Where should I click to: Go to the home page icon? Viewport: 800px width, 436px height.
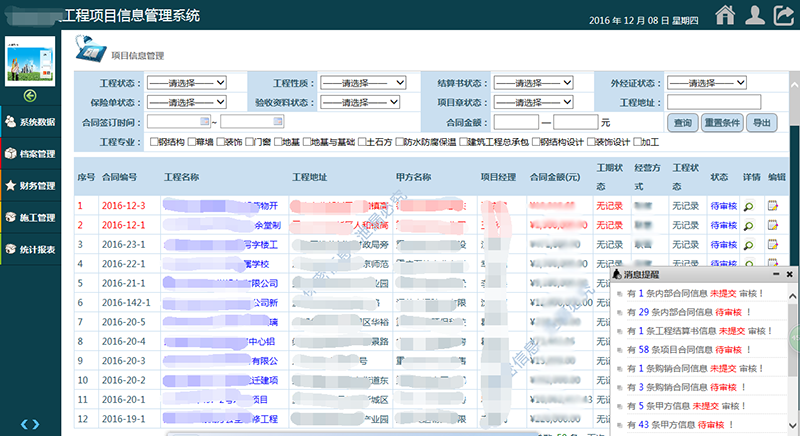pos(725,15)
